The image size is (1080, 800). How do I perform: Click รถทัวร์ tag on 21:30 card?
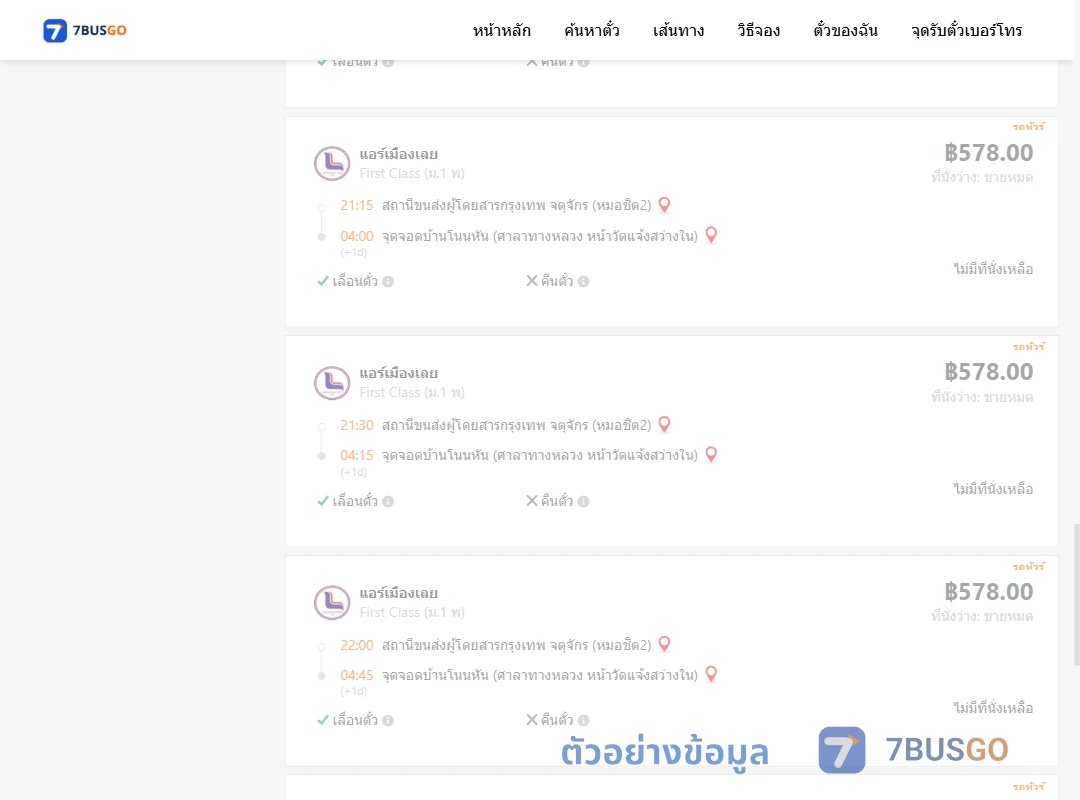(1028, 347)
